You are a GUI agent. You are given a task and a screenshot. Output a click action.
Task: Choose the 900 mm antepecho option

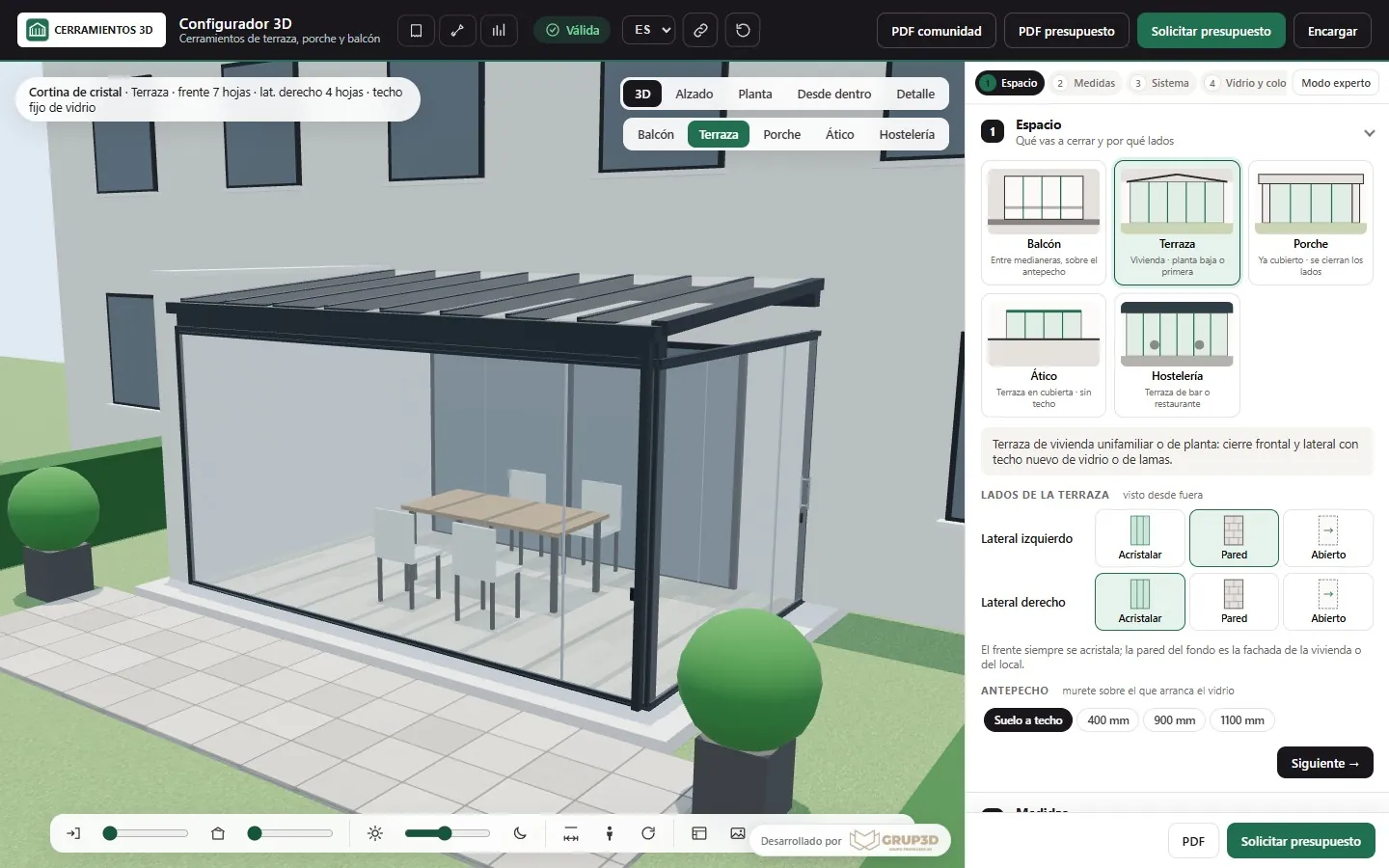click(x=1174, y=720)
